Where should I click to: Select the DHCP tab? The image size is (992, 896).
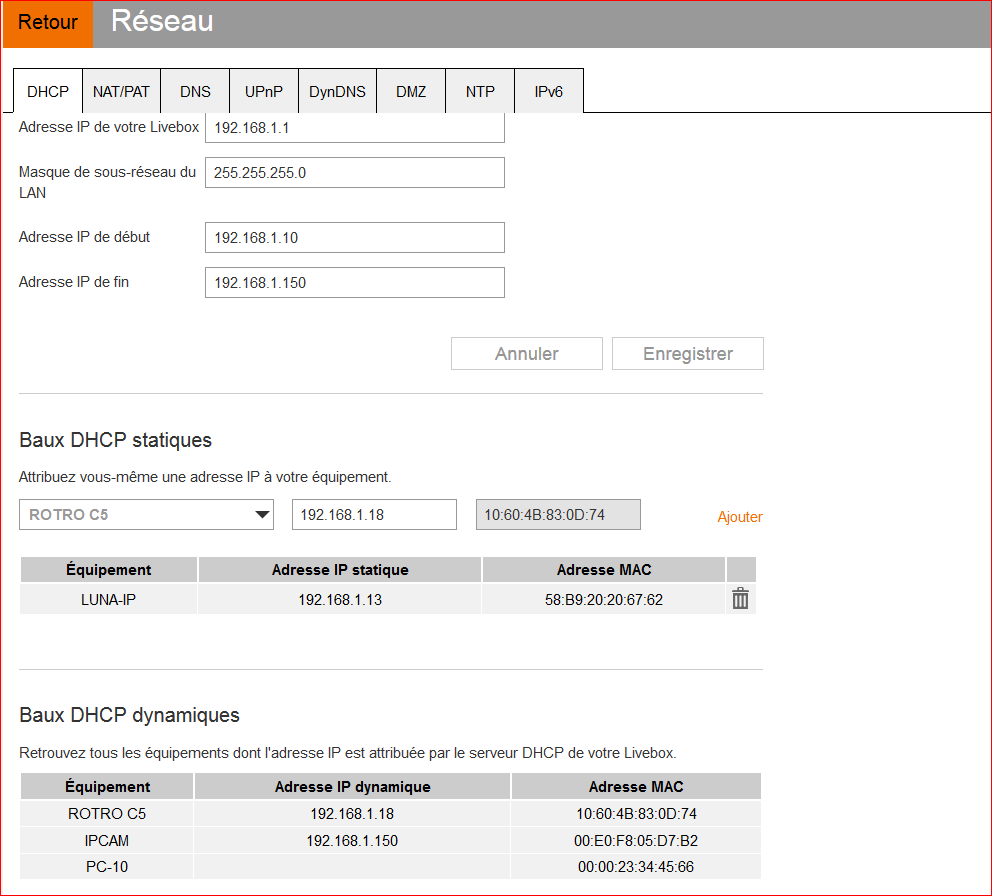pyautogui.click(x=47, y=91)
